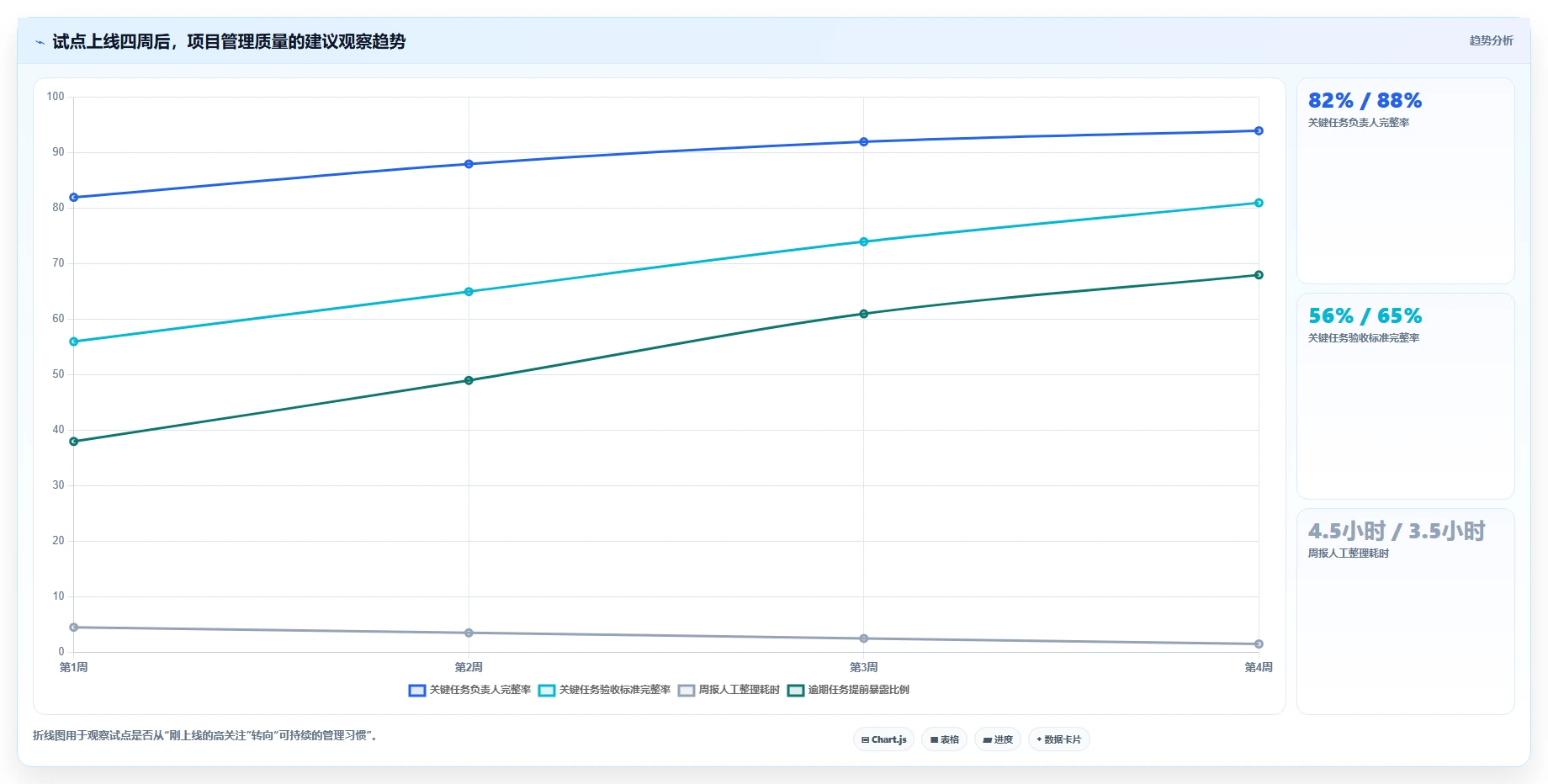Screen dimensions: 1548x784
Task: Click the gray 周报人工整理耗时 legend color box
Action: click(x=687, y=691)
